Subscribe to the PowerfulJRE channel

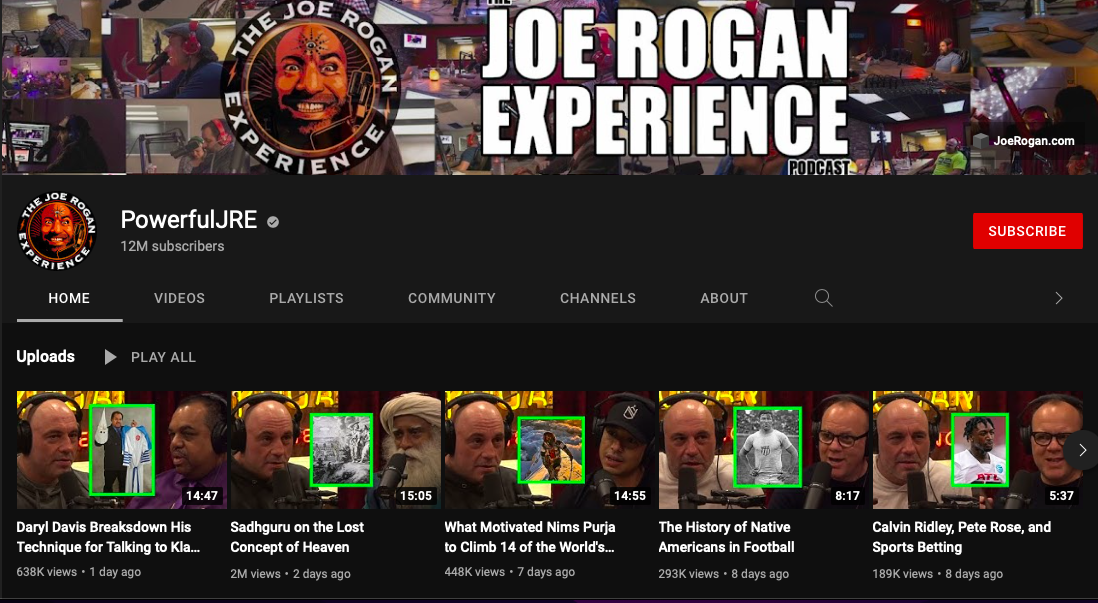(x=1027, y=231)
